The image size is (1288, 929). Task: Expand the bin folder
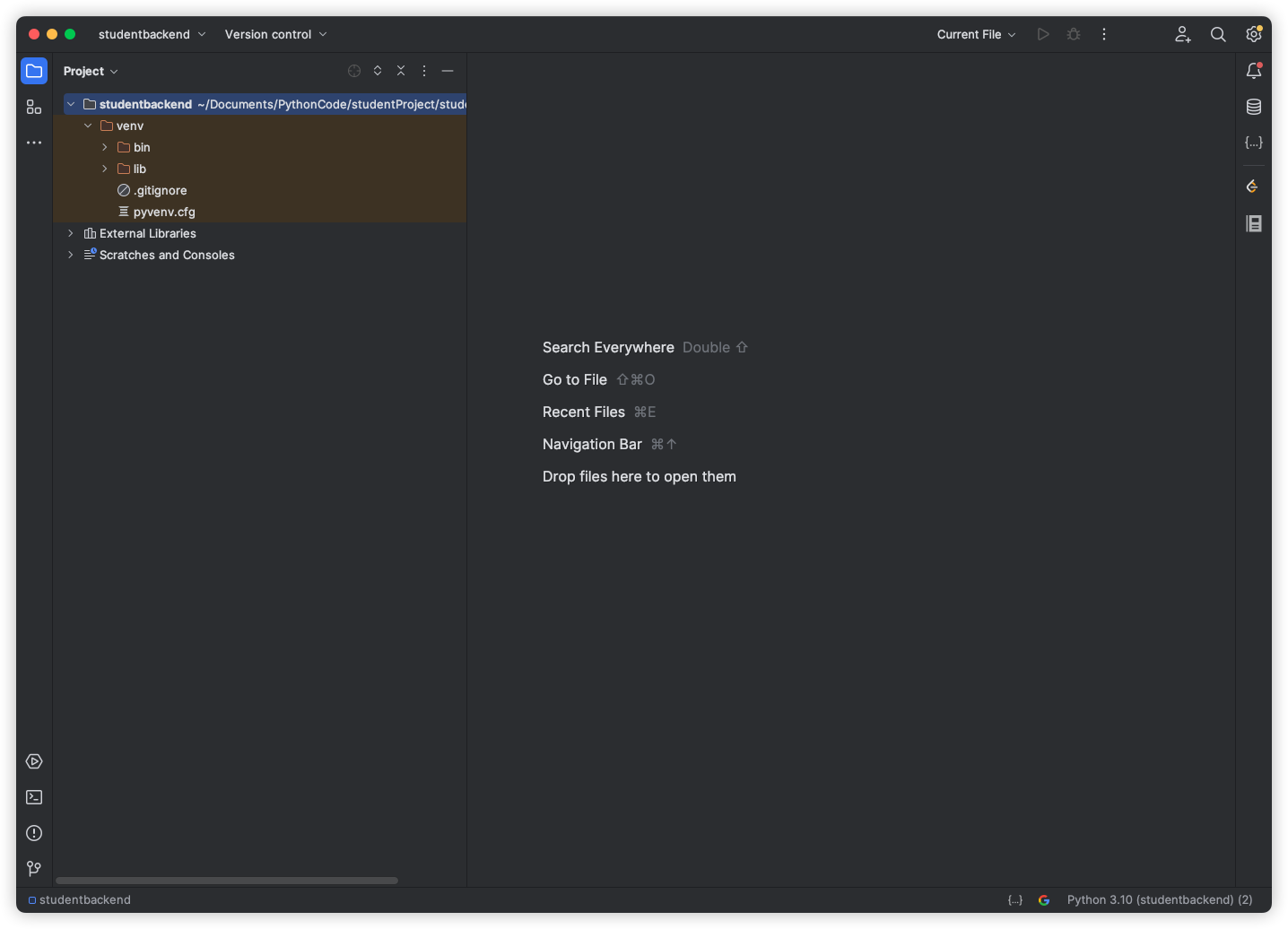105,147
